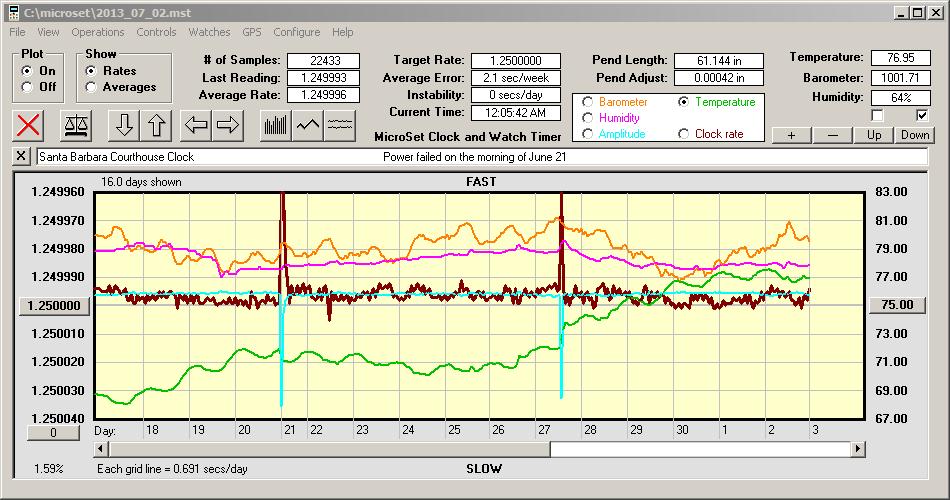Open the Configure menu
Screen dimensions: 950x500
point(297,32)
